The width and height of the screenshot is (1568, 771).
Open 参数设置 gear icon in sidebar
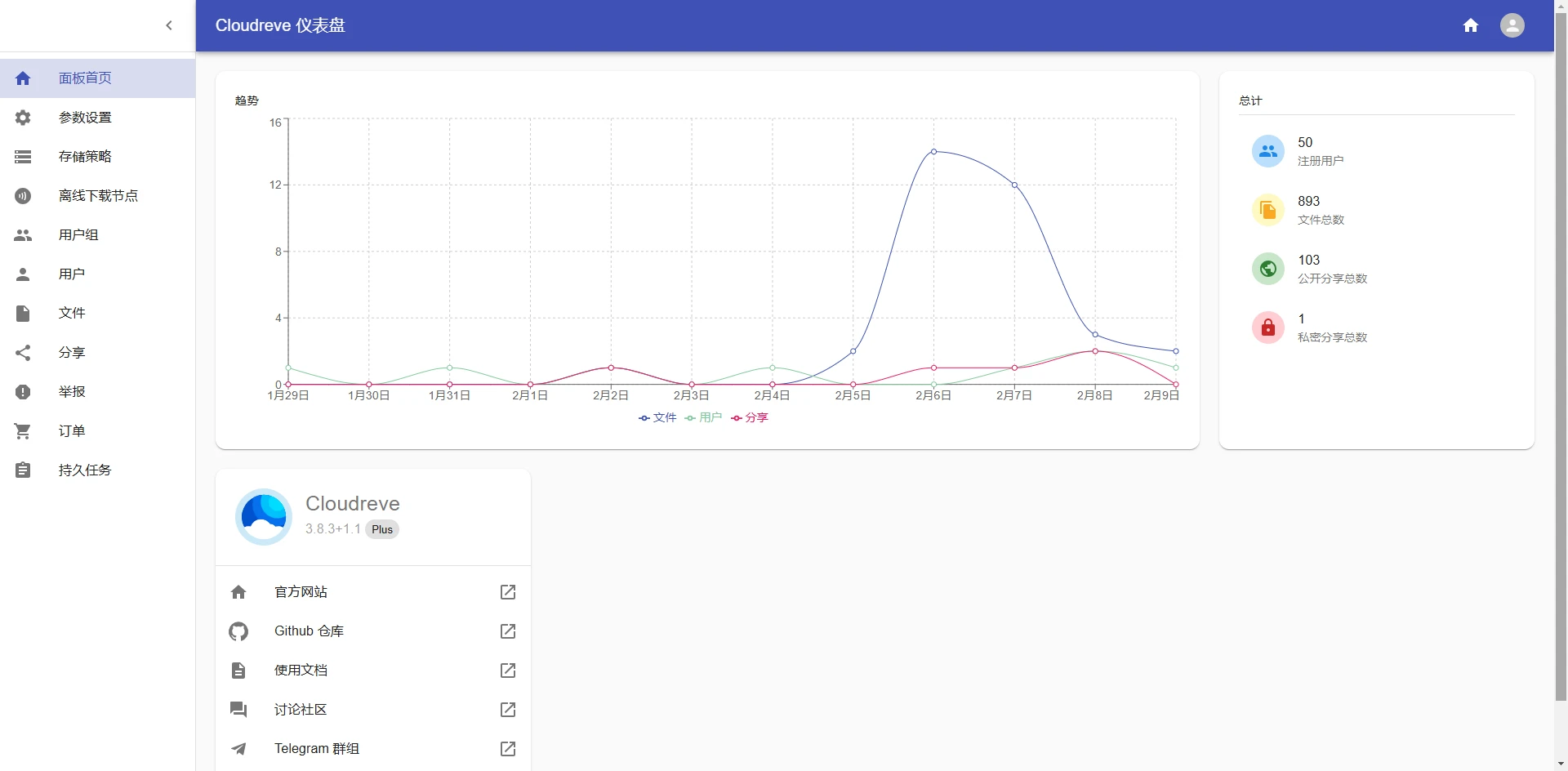tap(23, 118)
